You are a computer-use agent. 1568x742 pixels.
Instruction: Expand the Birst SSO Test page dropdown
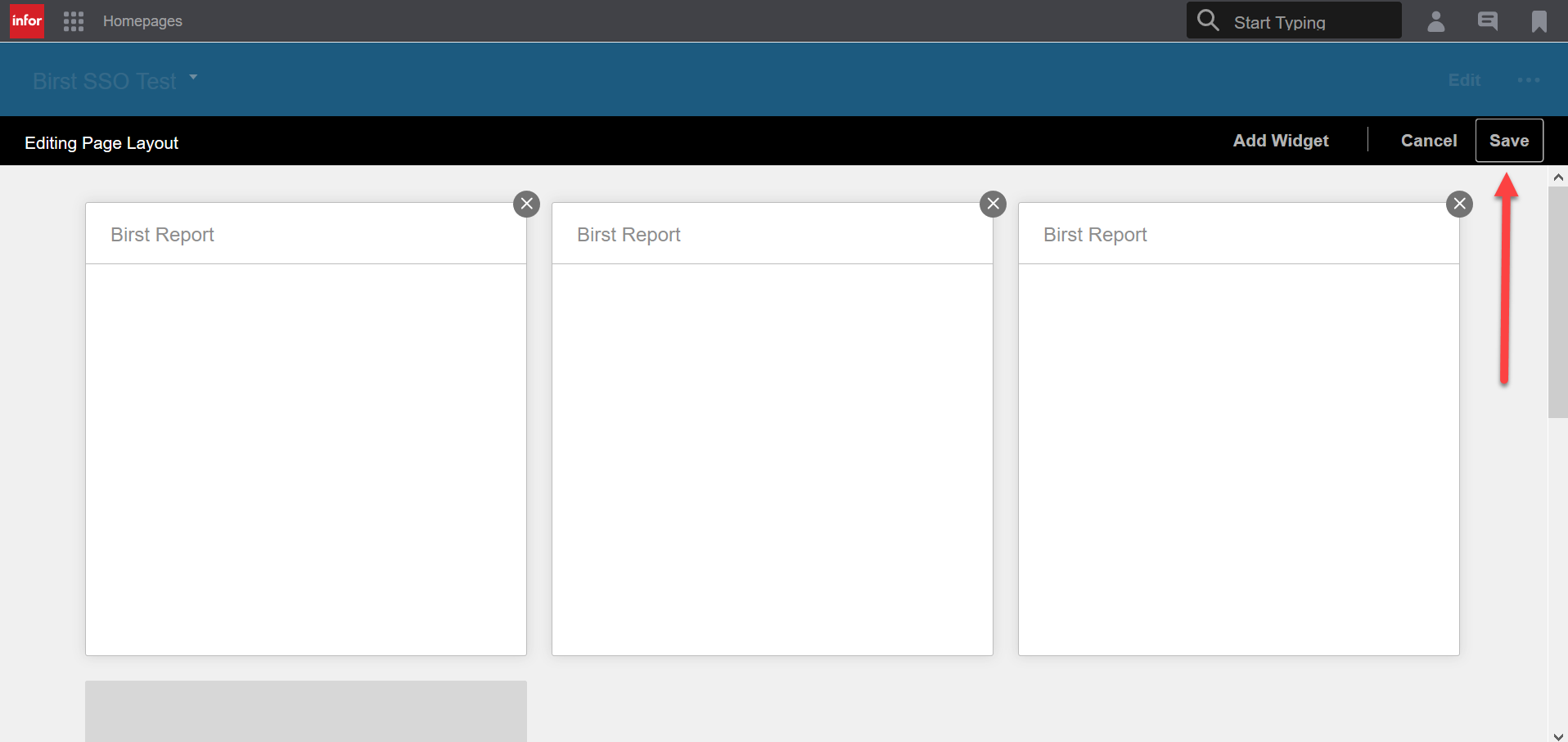click(193, 77)
